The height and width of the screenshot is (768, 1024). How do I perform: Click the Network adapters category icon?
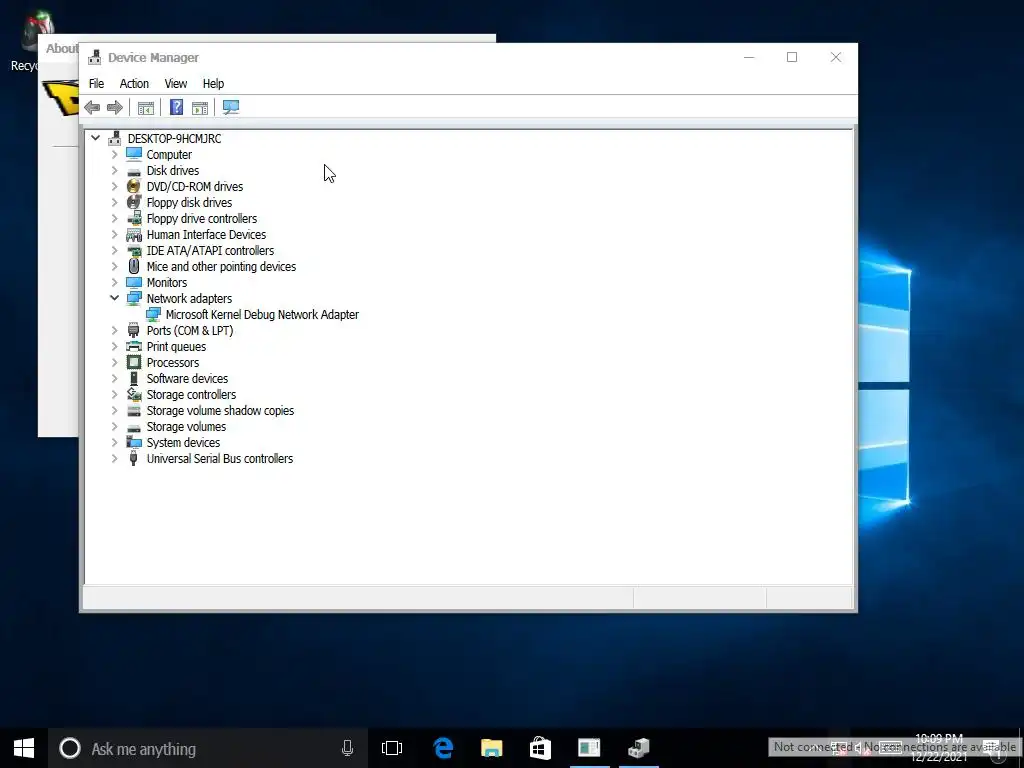tap(134, 298)
